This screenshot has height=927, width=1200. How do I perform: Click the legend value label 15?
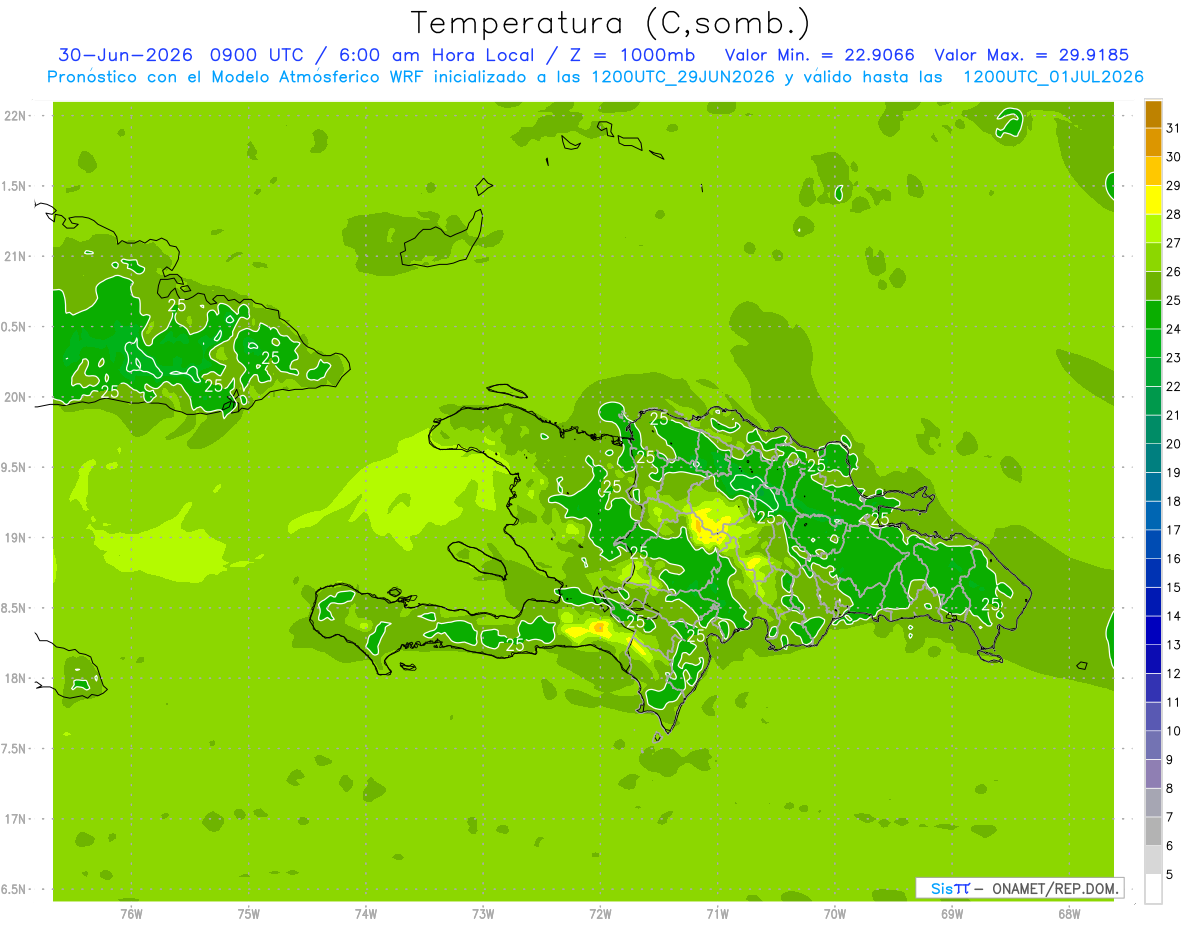[x=1174, y=587]
